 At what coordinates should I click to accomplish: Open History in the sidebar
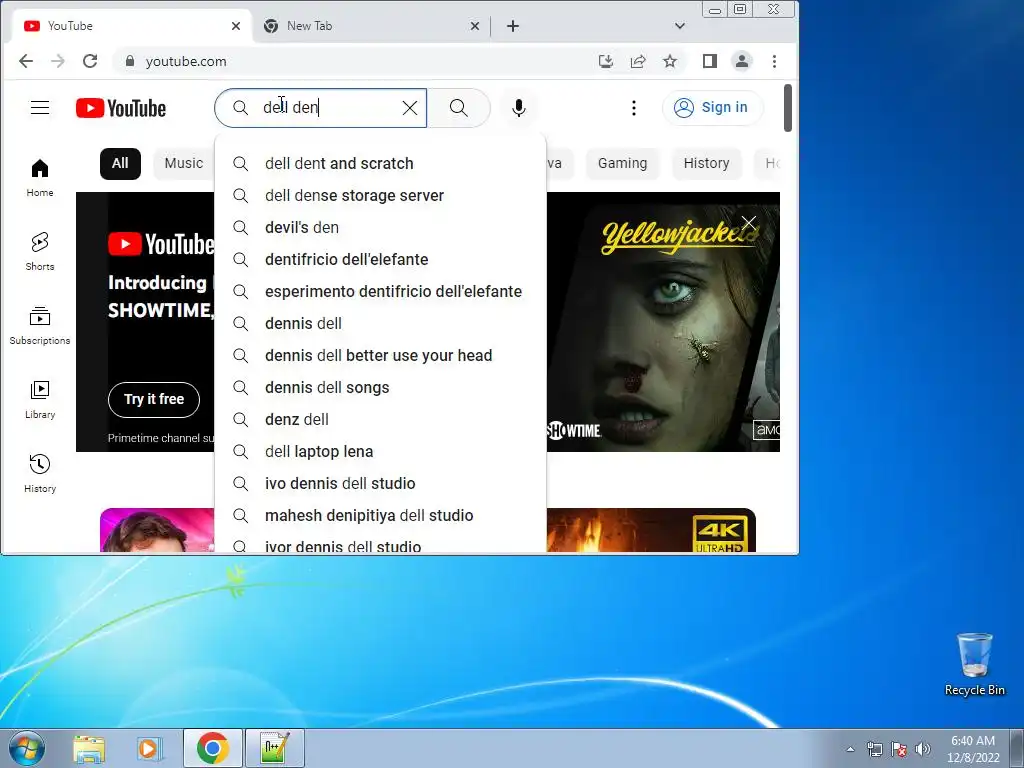(40, 473)
